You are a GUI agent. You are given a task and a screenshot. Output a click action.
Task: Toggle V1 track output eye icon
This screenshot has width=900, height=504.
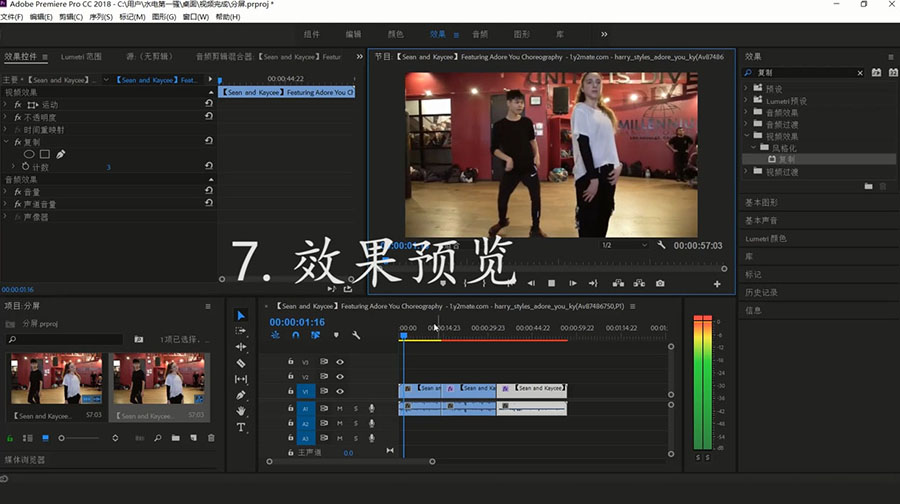click(x=340, y=391)
